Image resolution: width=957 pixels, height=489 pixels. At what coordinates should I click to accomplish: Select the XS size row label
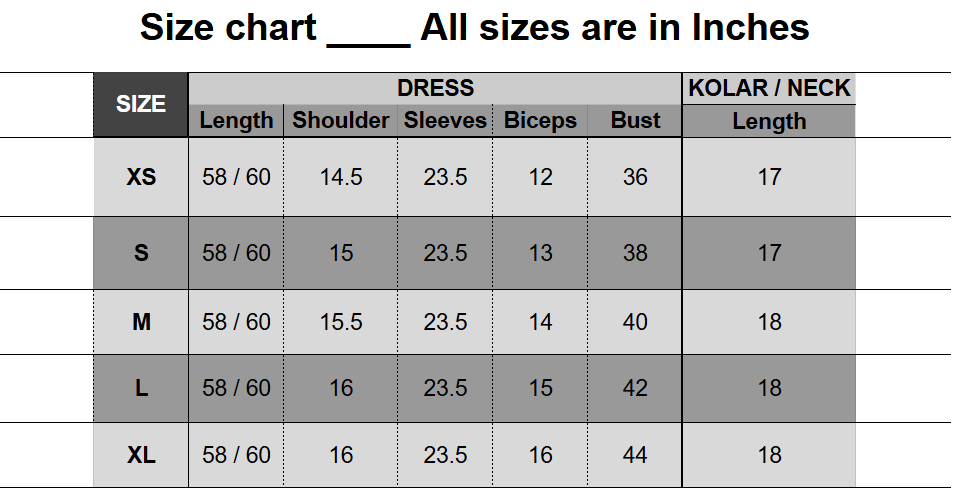coord(141,177)
